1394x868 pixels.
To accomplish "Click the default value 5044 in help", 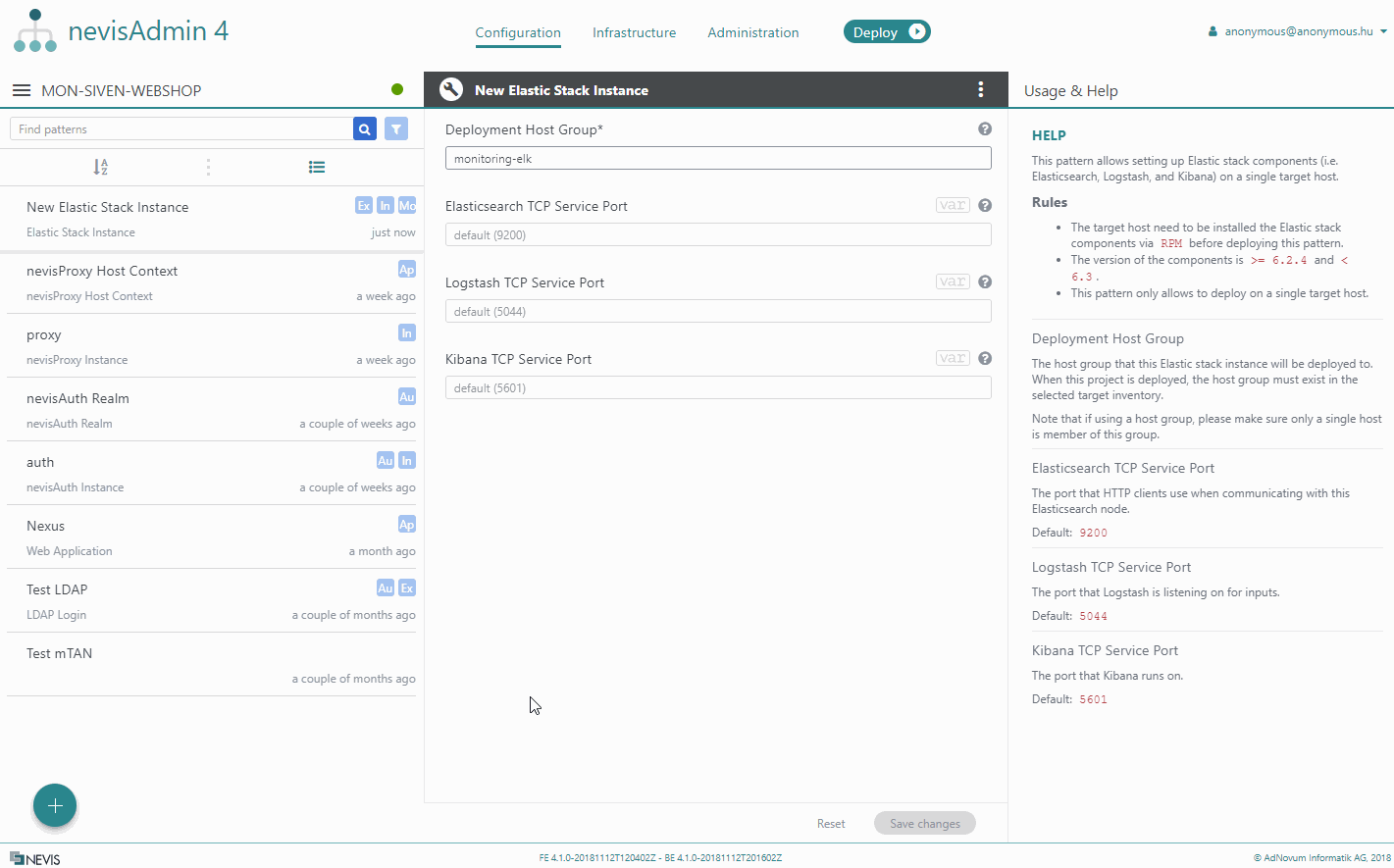I will click(1093, 616).
